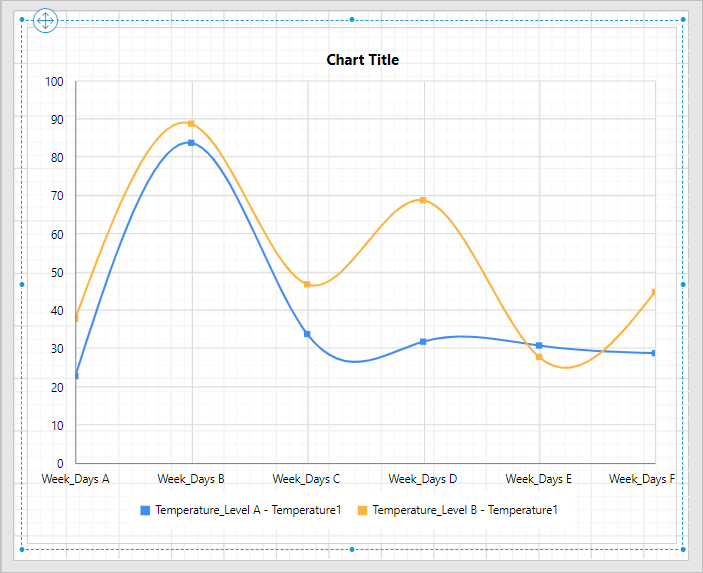The height and width of the screenshot is (573, 703).
Task: Select legend label Temperature_Level B - Temperature1
Action: coord(465,510)
